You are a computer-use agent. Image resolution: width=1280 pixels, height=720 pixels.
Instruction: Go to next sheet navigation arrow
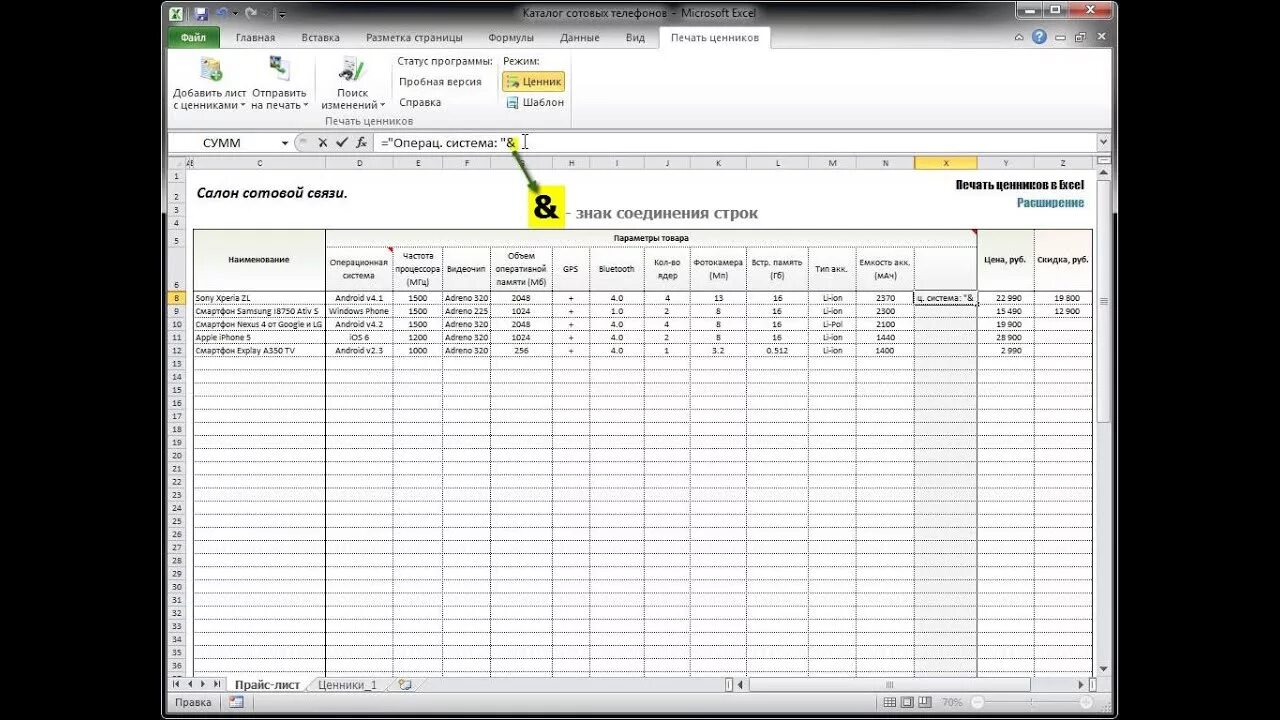click(203, 684)
